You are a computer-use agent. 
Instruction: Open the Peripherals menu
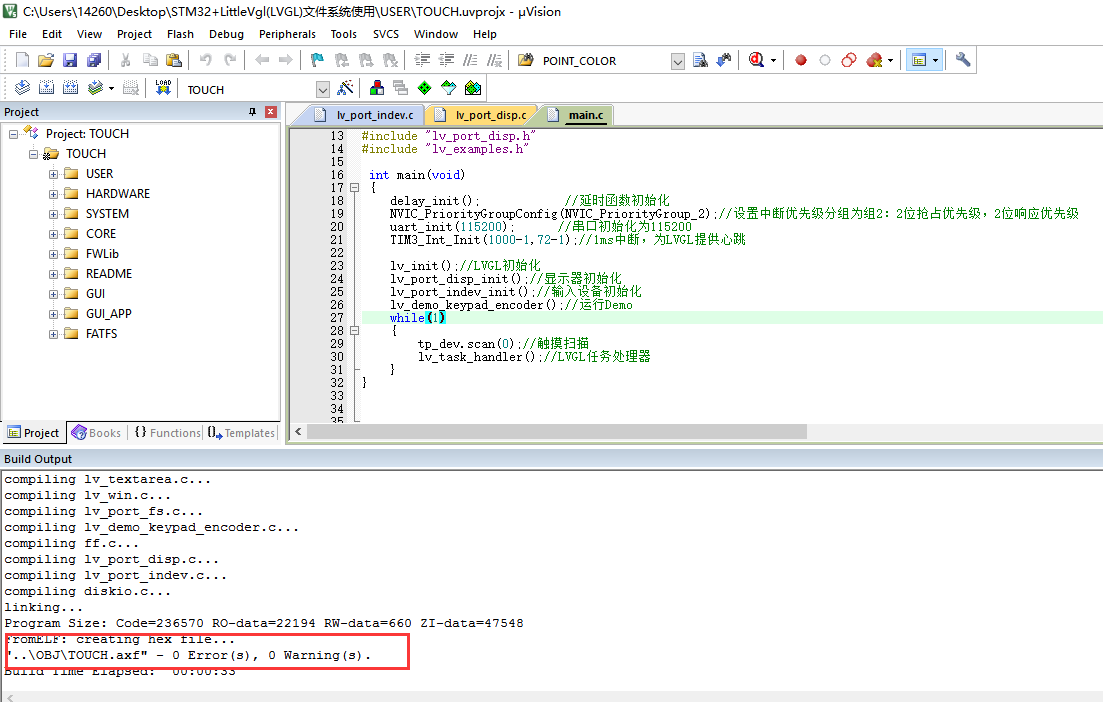[x=287, y=33]
